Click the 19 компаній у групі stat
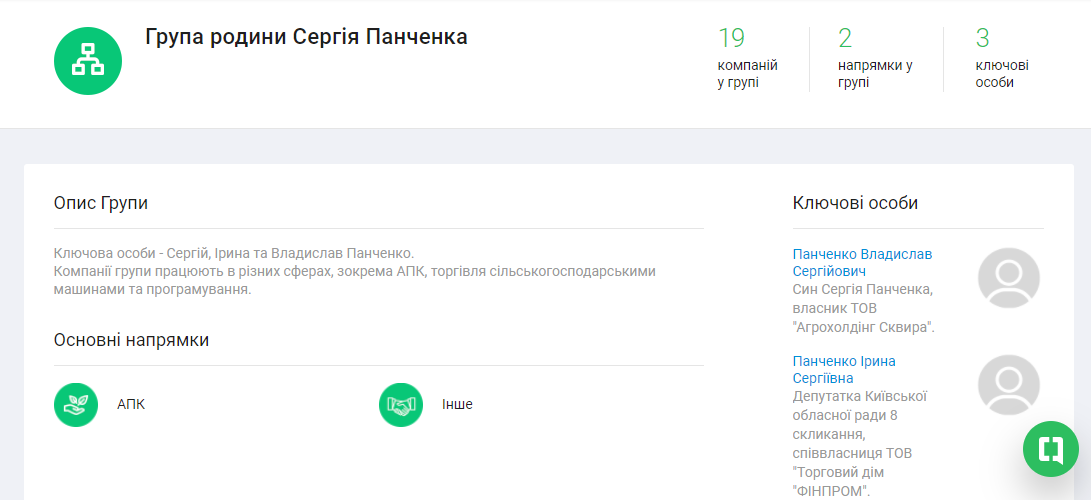This screenshot has width=1091, height=500. click(x=746, y=59)
